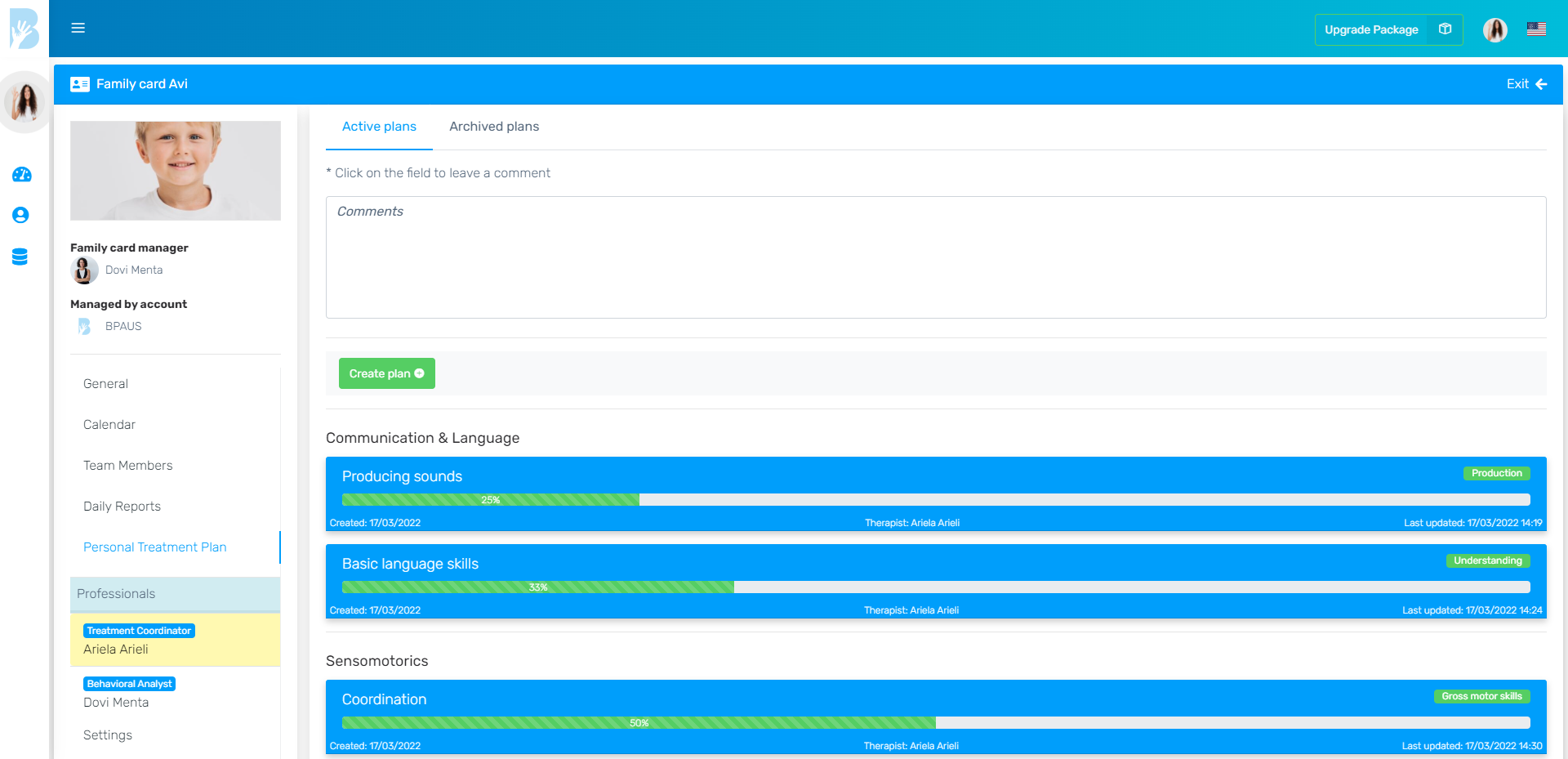This screenshot has width=1568, height=759.
Task: Click the package icon on Upgrade Package button
Action: pos(1445,29)
